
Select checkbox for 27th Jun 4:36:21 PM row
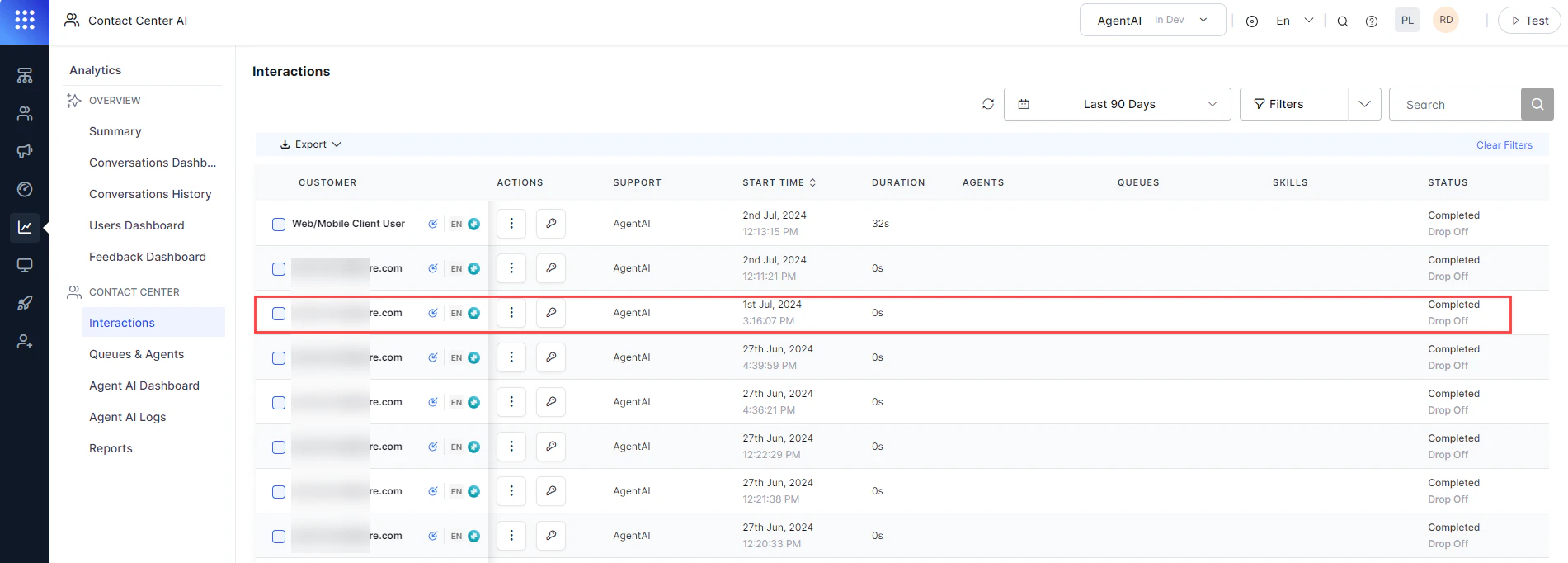tap(279, 403)
